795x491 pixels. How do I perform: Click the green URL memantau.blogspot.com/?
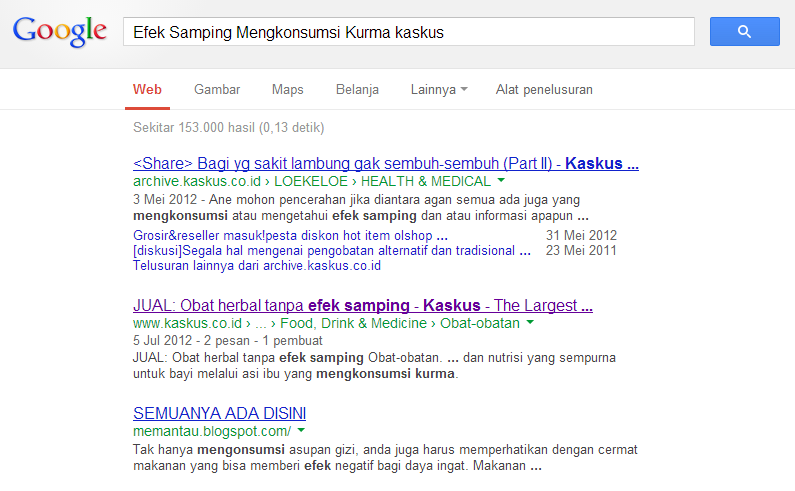pos(212,431)
